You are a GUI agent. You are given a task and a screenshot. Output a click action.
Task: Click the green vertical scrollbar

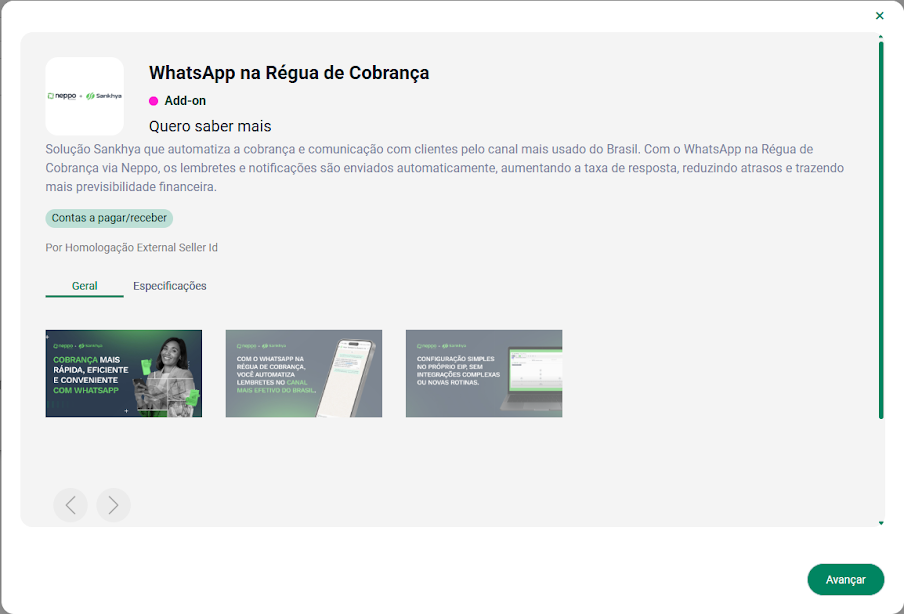pyautogui.click(x=881, y=228)
